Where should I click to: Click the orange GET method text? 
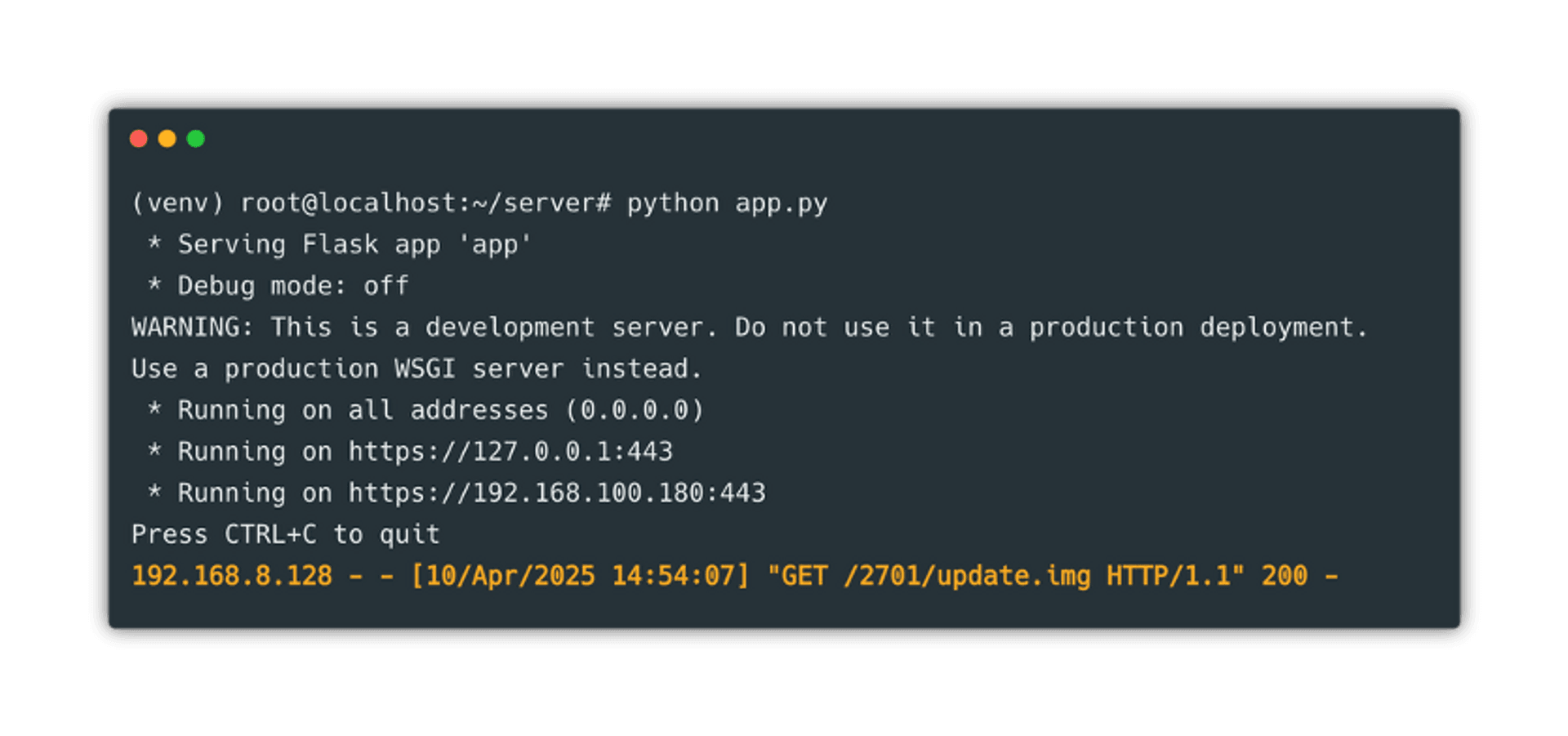click(x=804, y=576)
